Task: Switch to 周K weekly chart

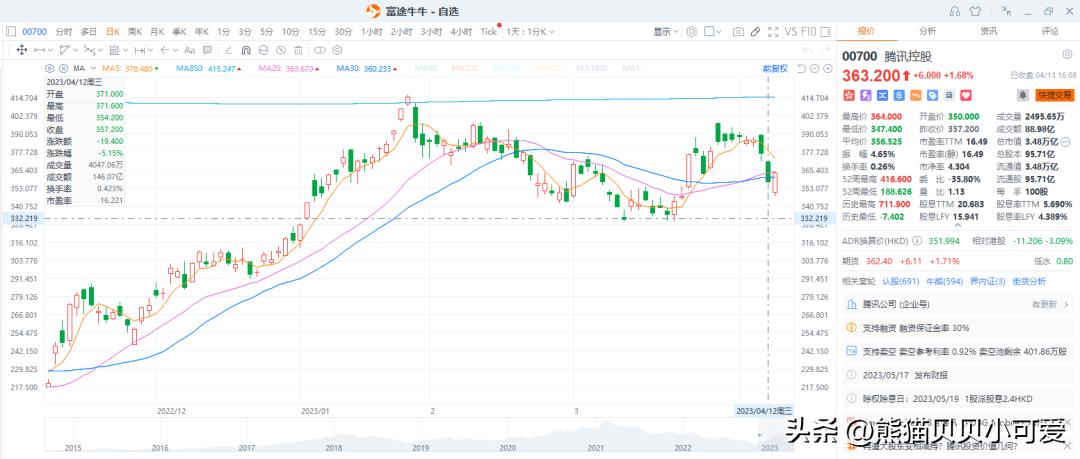Action: pos(135,32)
